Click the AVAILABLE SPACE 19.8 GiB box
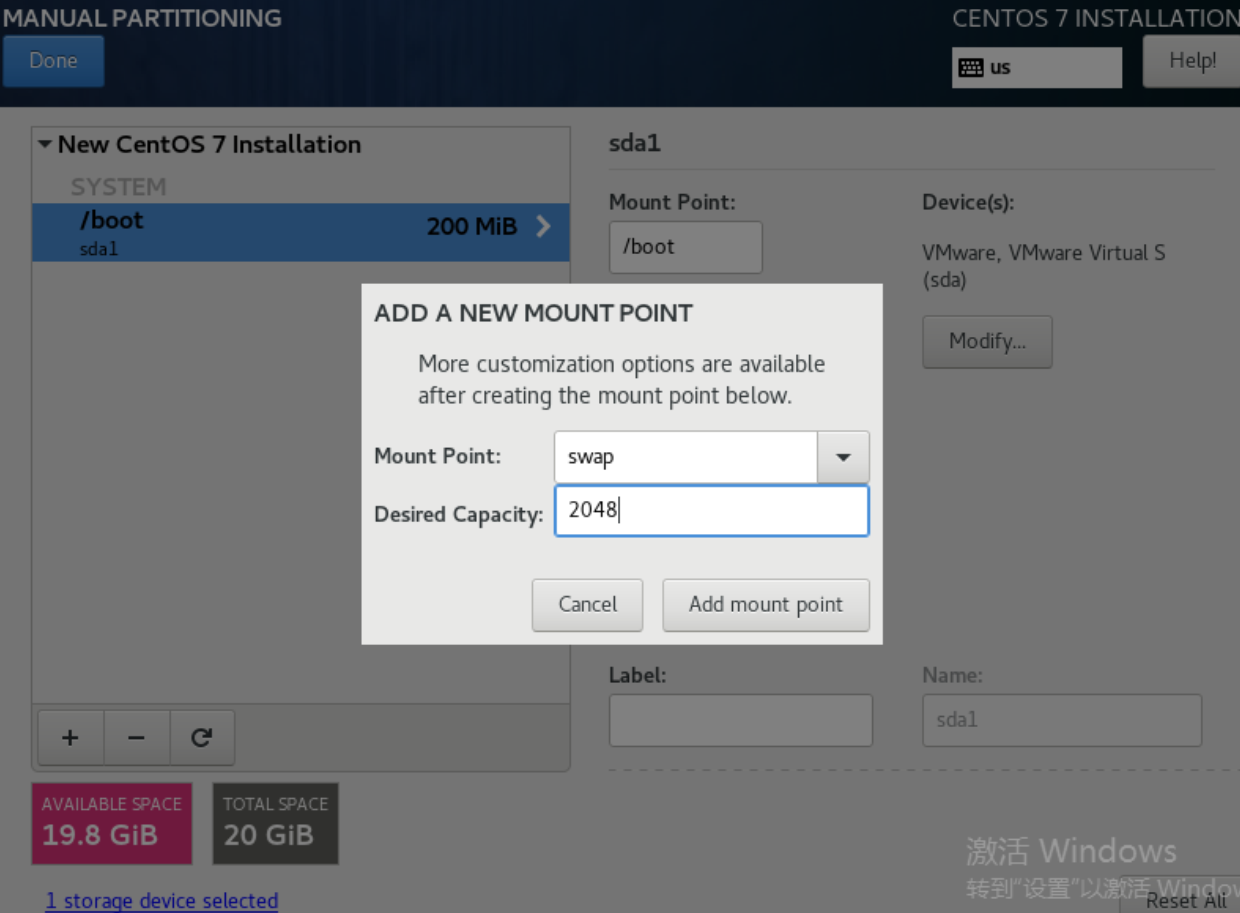 tap(112, 823)
